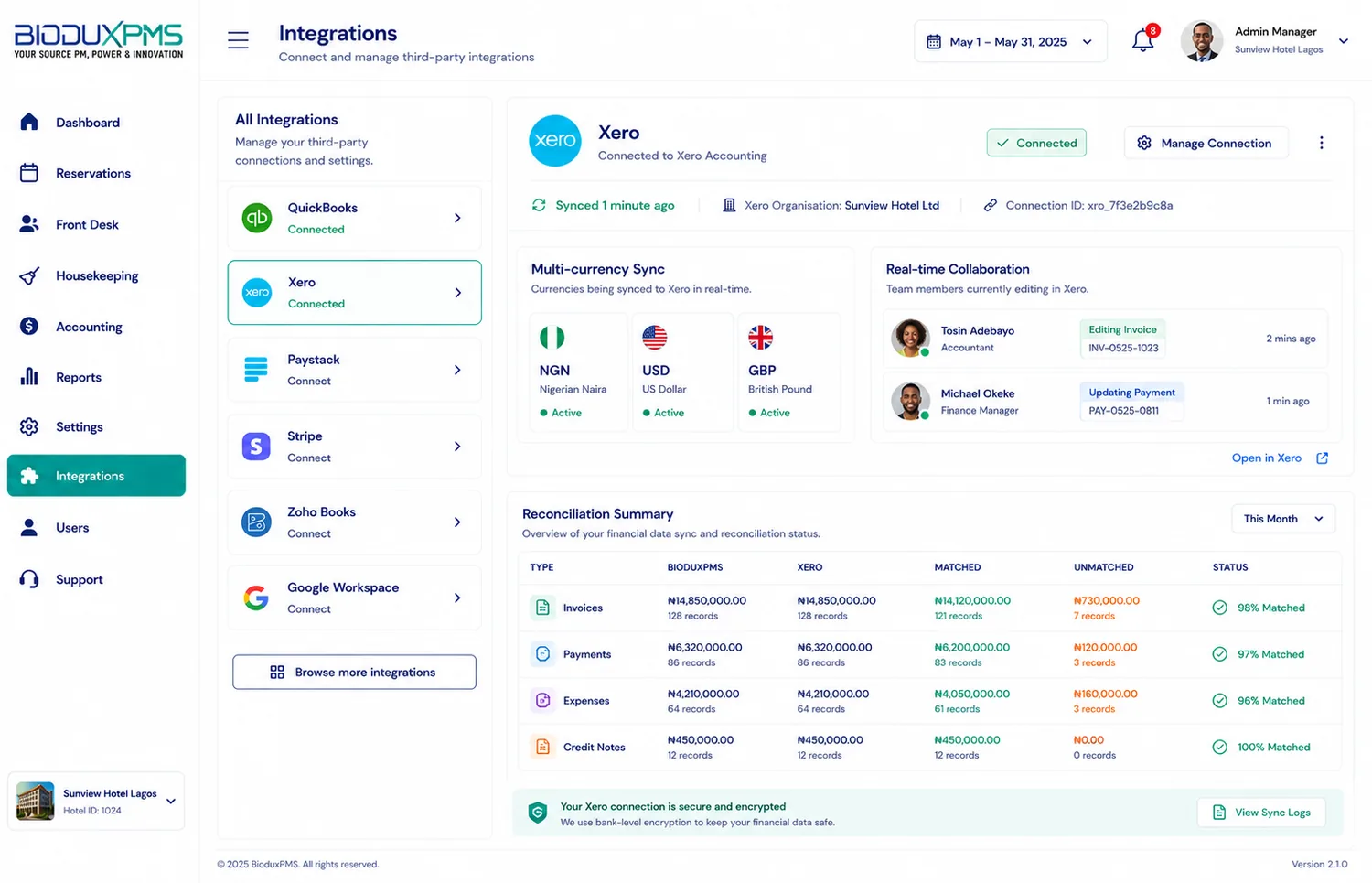Click the Manage Connection button
The width and height of the screenshot is (1372, 883).
pyautogui.click(x=1206, y=143)
